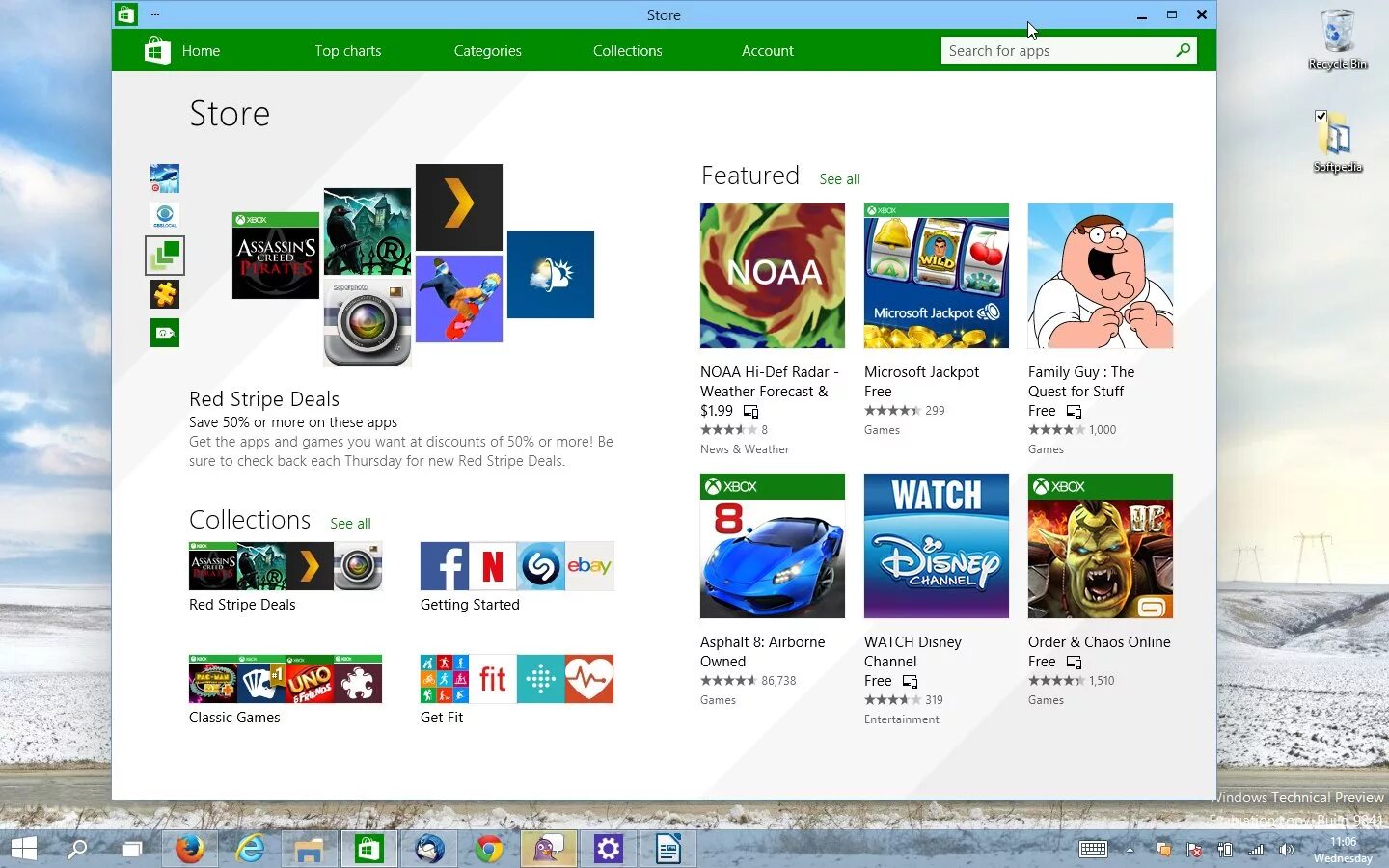Open the Plex orange chevron tile
1389x868 pixels.
tap(459, 207)
